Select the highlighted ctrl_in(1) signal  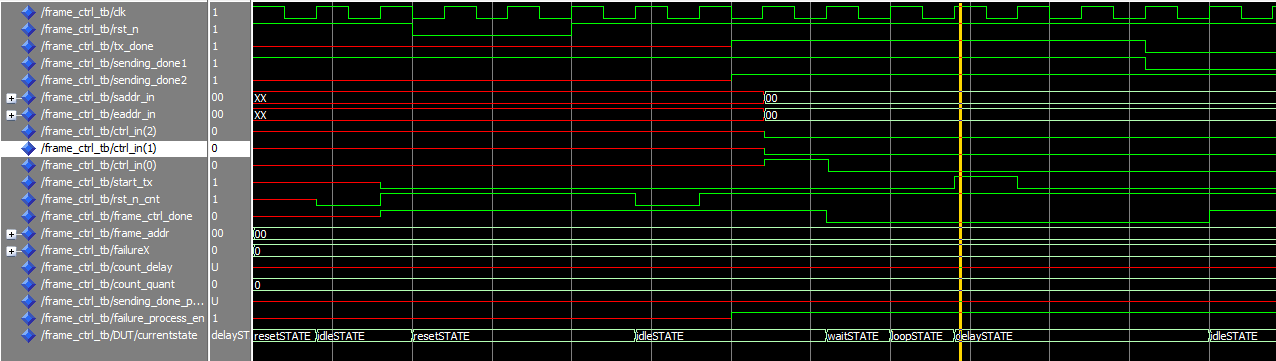click(99, 148)
